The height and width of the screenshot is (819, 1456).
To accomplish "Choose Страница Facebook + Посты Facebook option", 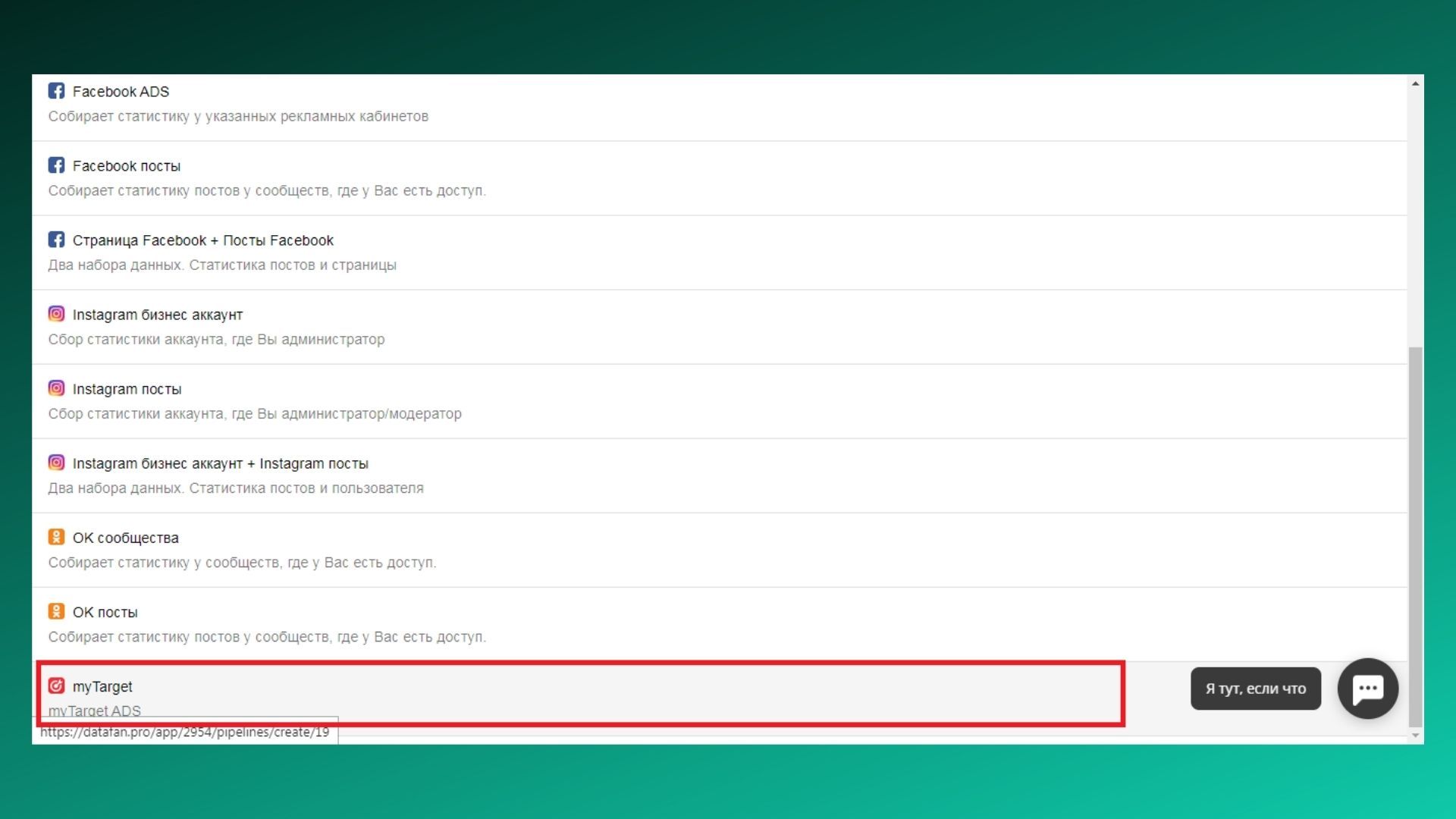I will [x=203, y=240].
